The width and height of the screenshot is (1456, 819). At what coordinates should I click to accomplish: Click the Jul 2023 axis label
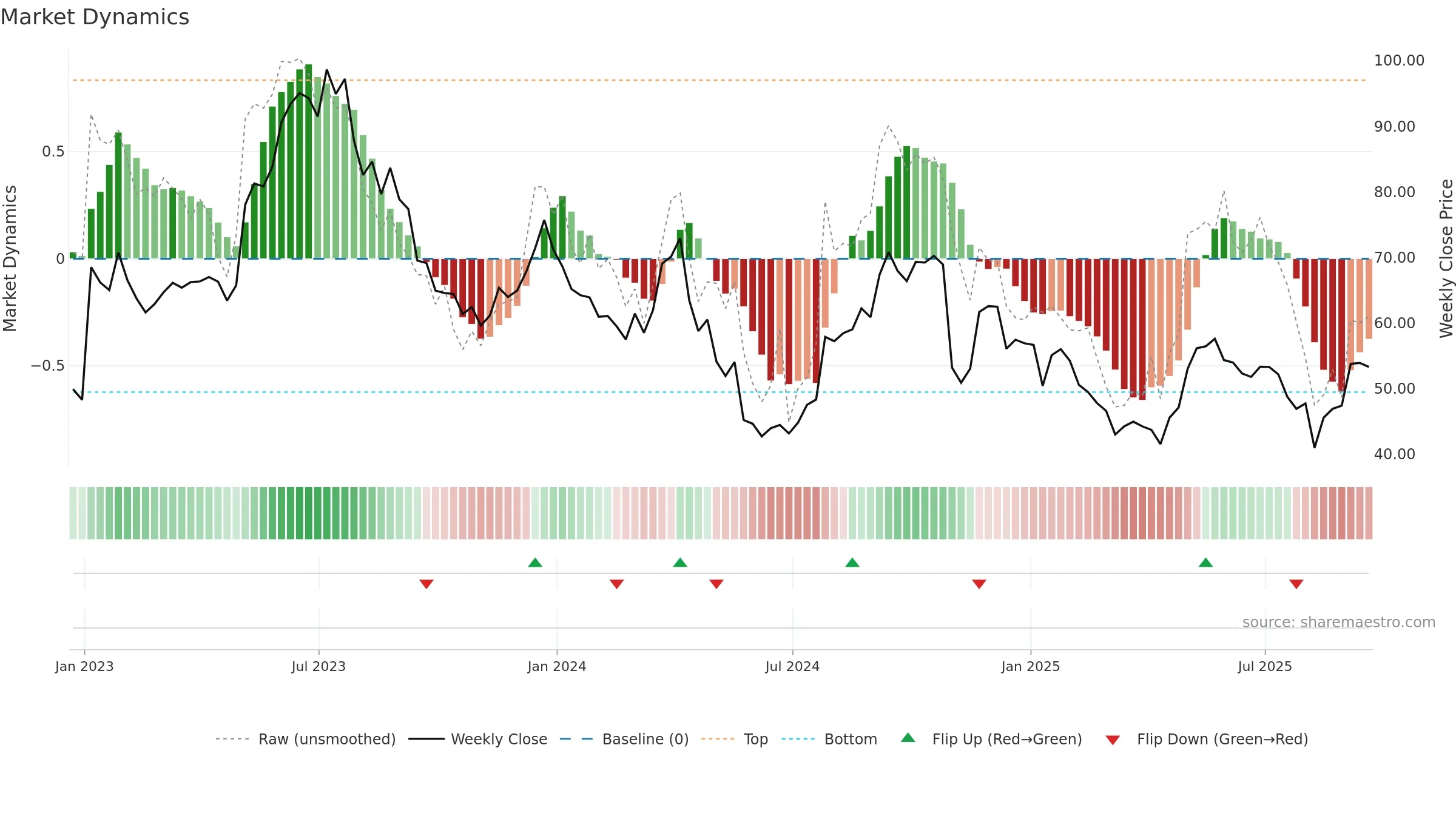(x=318, y=667)
